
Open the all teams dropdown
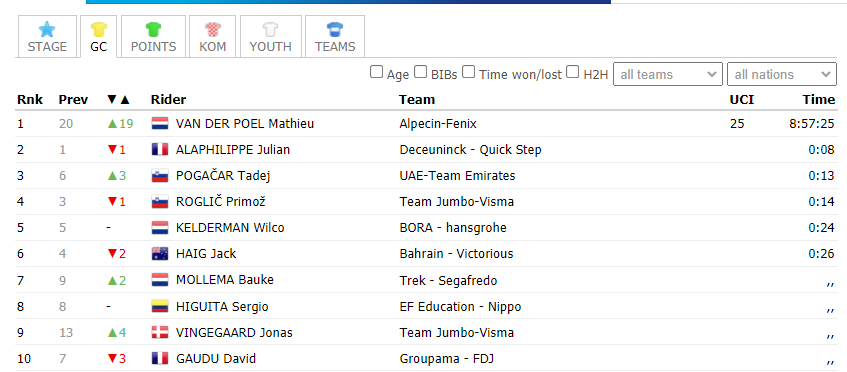click(x=668, y=75)
